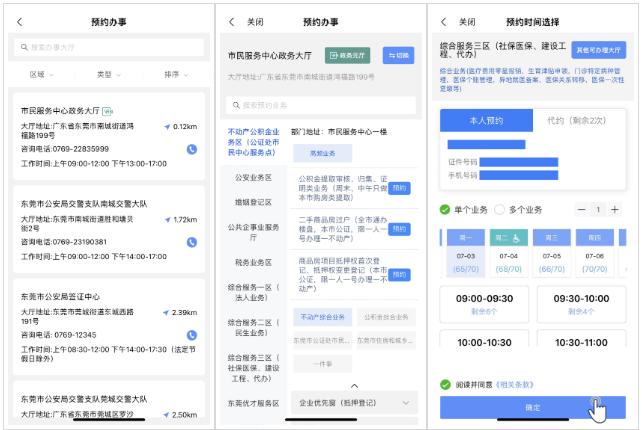Open 排序 sort dropdown

176,75
